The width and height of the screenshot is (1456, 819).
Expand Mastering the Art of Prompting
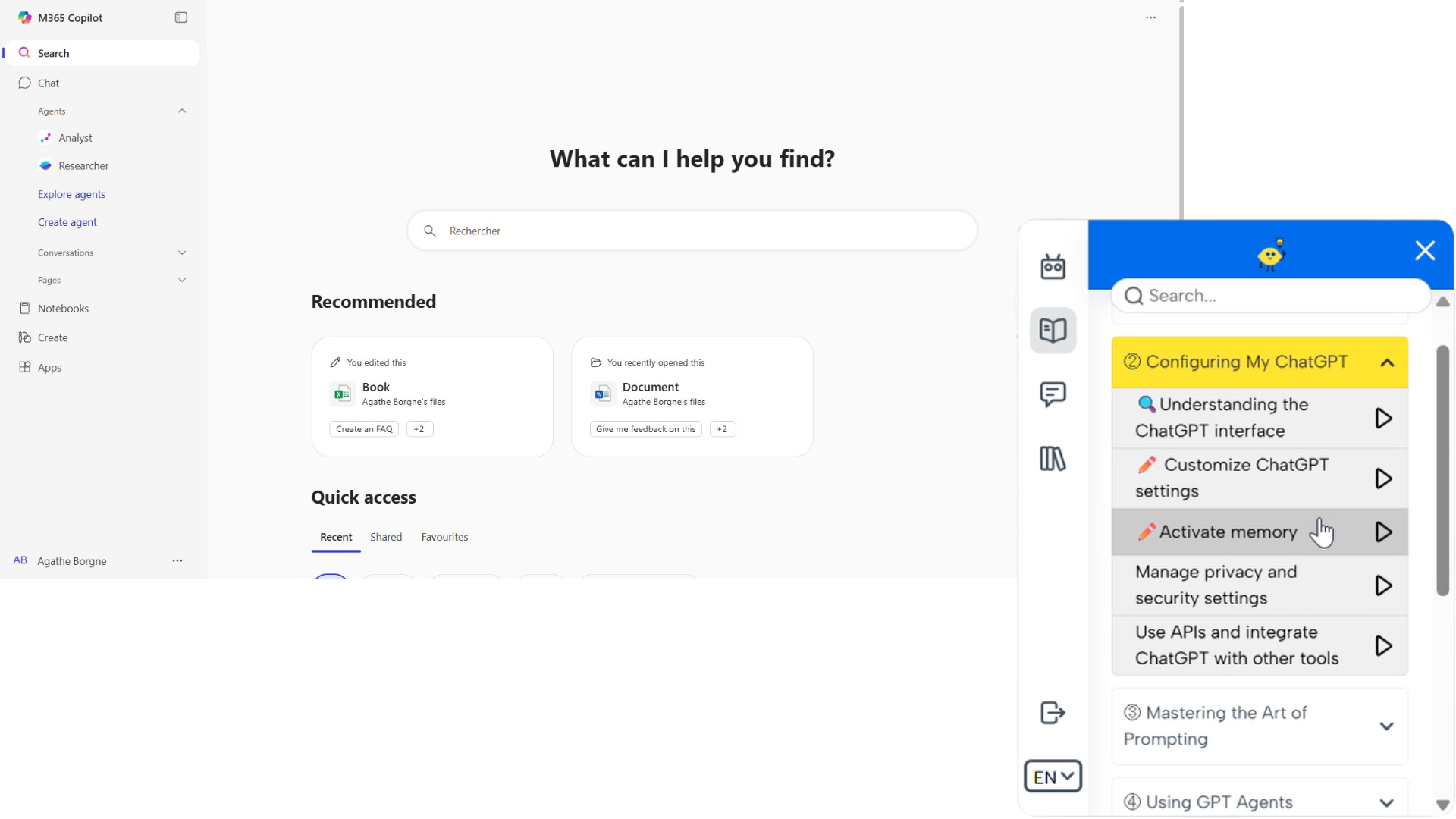tap(1260, 726)
